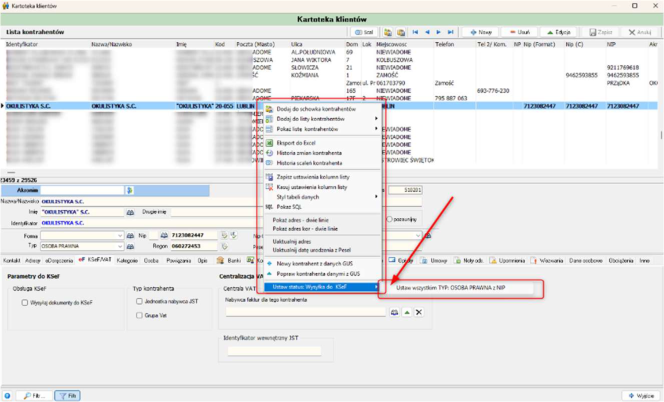This screenshot has height=402, width=664.
Task: Switch to the Adresy tab
Action: pos(33,261)
